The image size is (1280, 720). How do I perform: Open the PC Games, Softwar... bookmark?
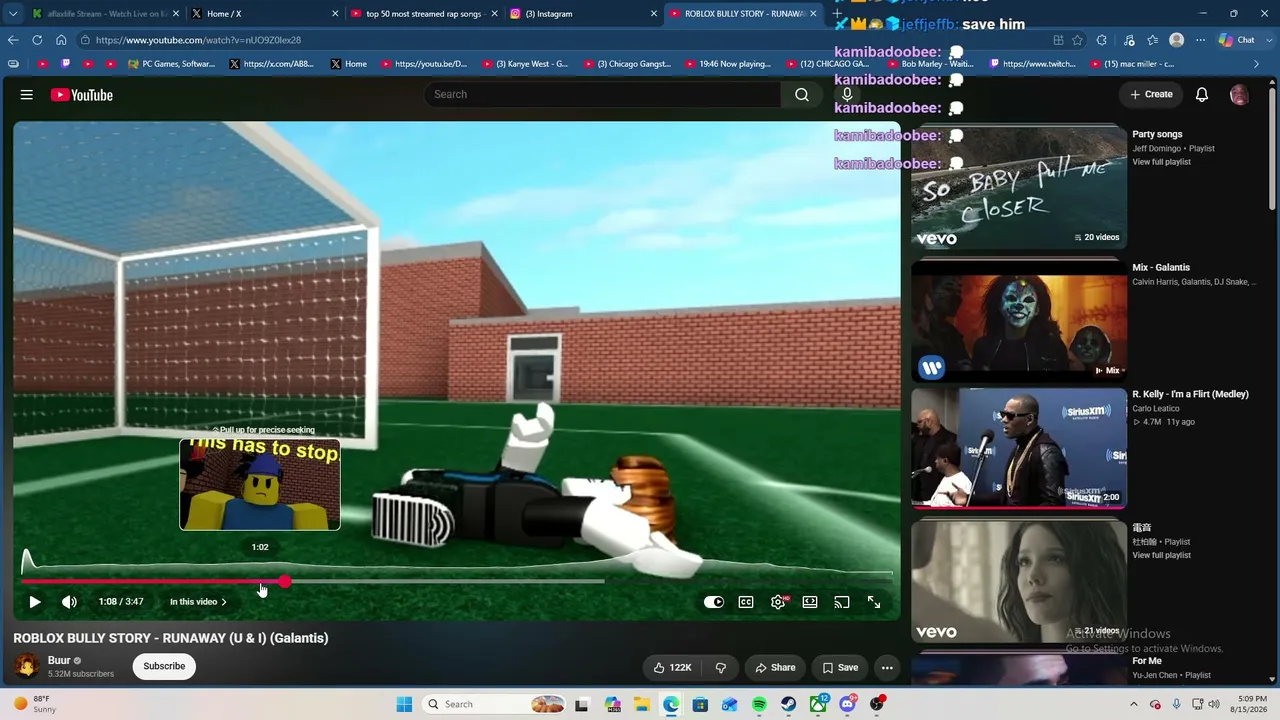click(x=171, y=64)
